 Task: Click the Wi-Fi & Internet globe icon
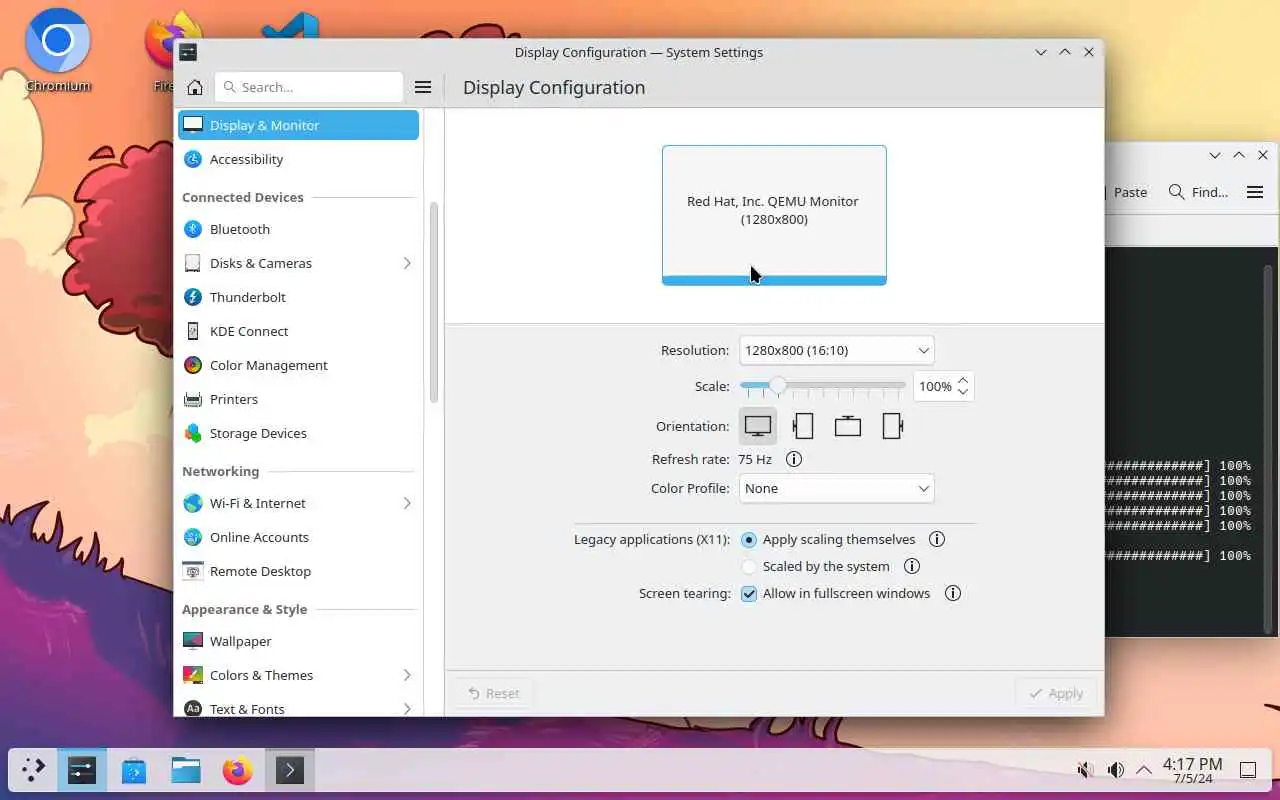193,503
